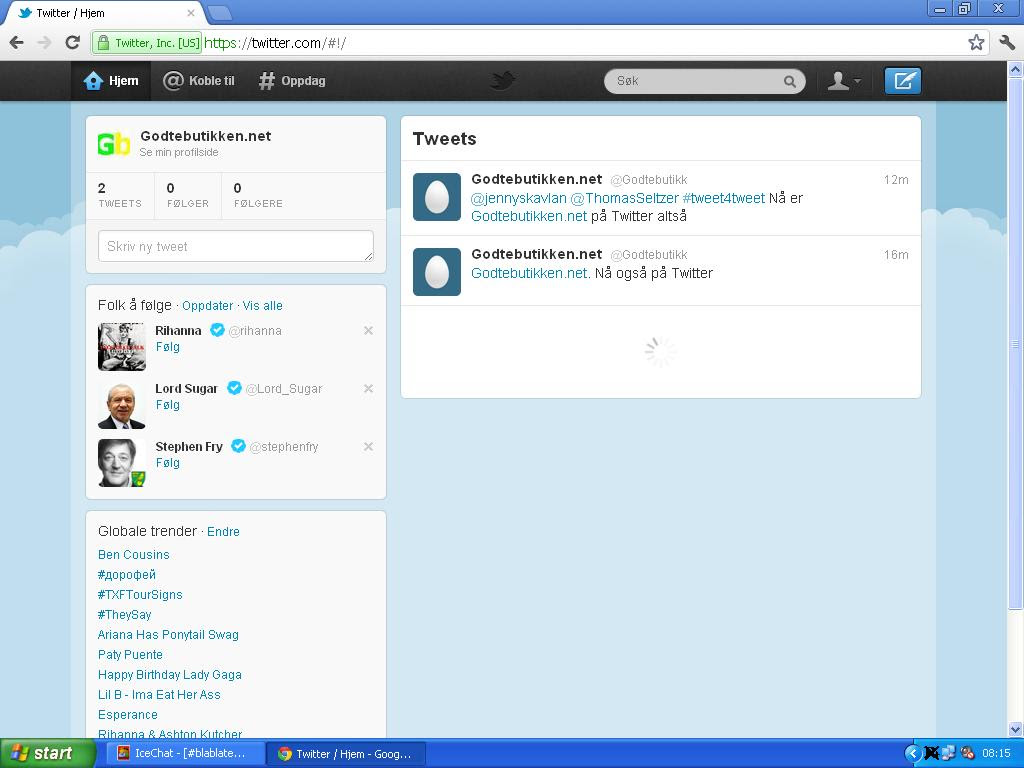The width and height of the screenshot is (1024, 768).
Task: Click the address bar URL
Action: click(x=275, y=43)
